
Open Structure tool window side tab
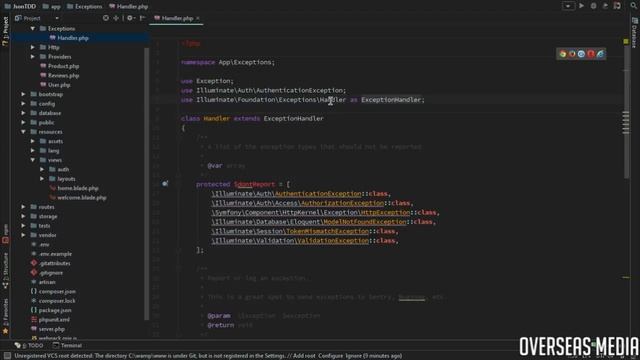coord(5,270)
